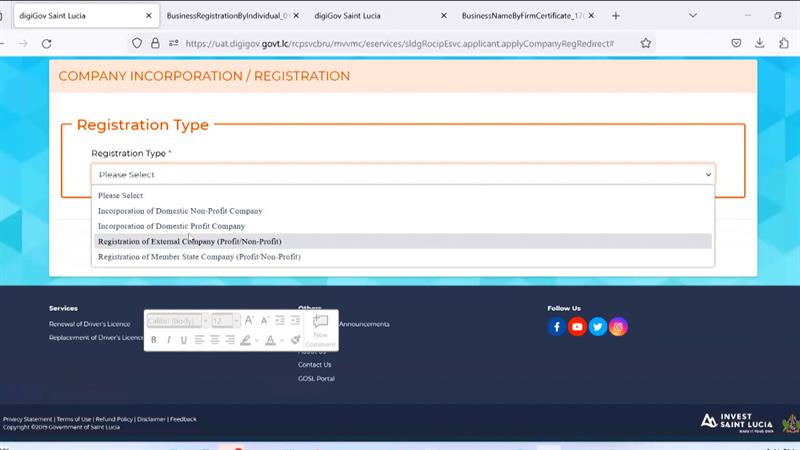Image resolution: width=800 pixels, height=450 pixels.
Task: Open the font name dropdown
Action: coord(177,321)
